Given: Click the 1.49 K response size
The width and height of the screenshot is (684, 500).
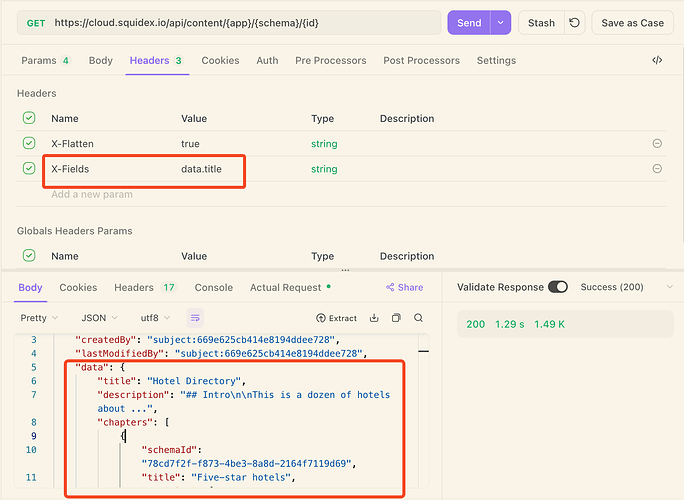Looking at the screenshot, I should (549, 324).
